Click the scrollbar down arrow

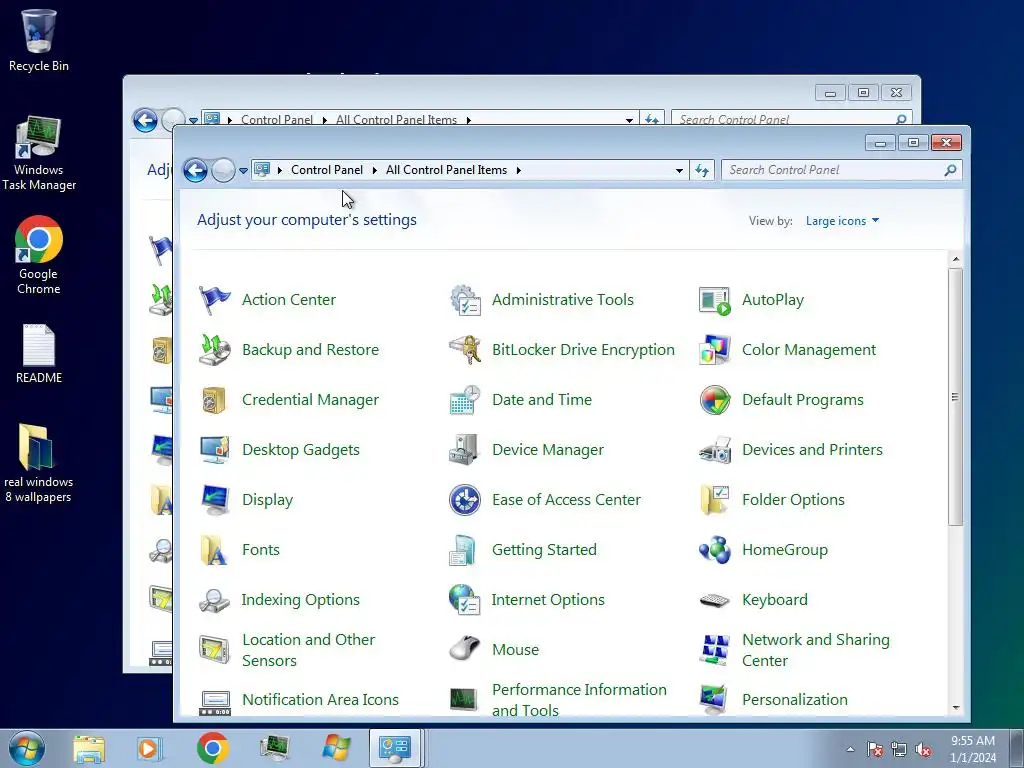point(955,708)
